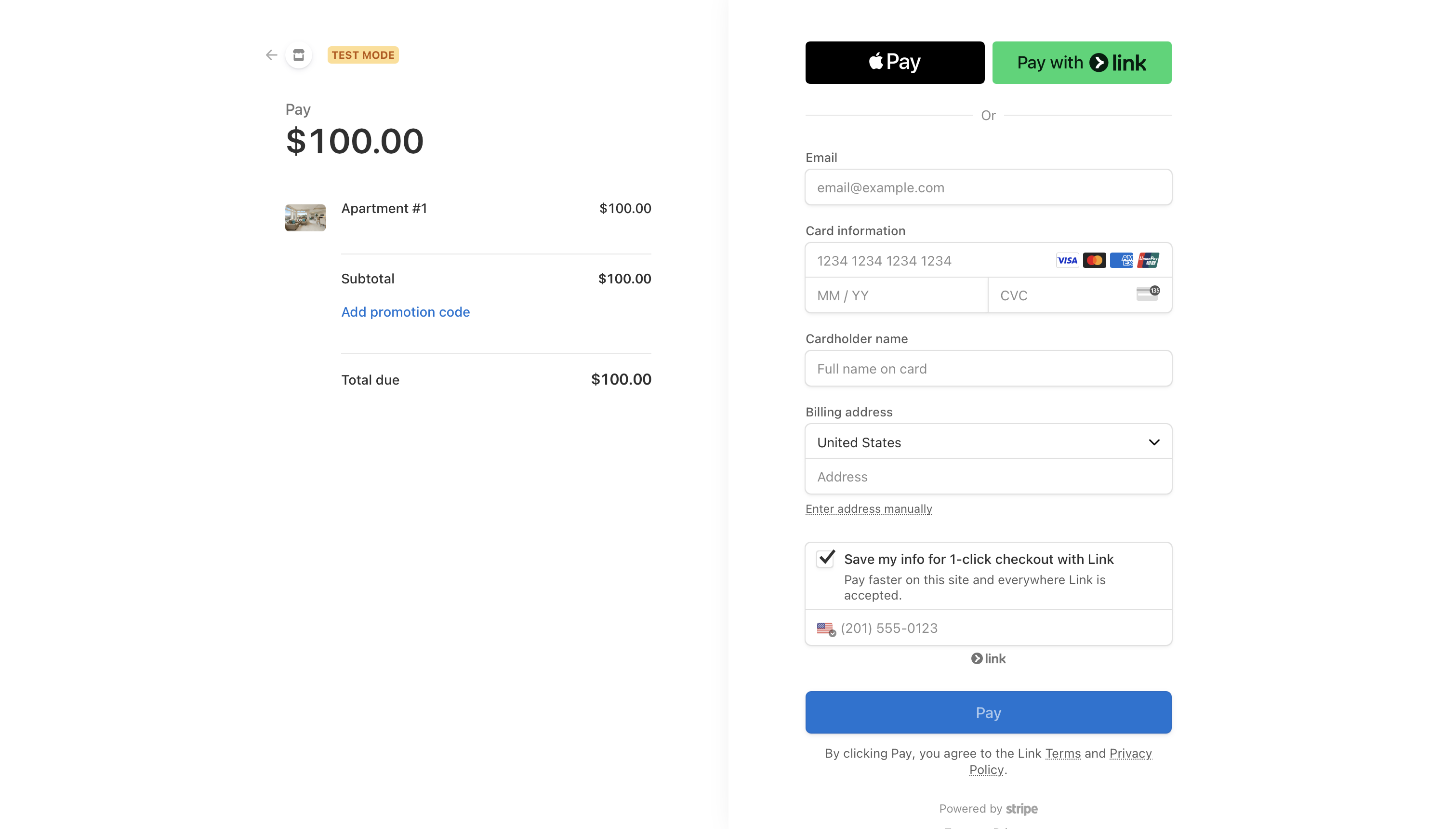The image size is (1456, 829).
Task: Click the Mastercard icon
Action: click(1094, 261)
